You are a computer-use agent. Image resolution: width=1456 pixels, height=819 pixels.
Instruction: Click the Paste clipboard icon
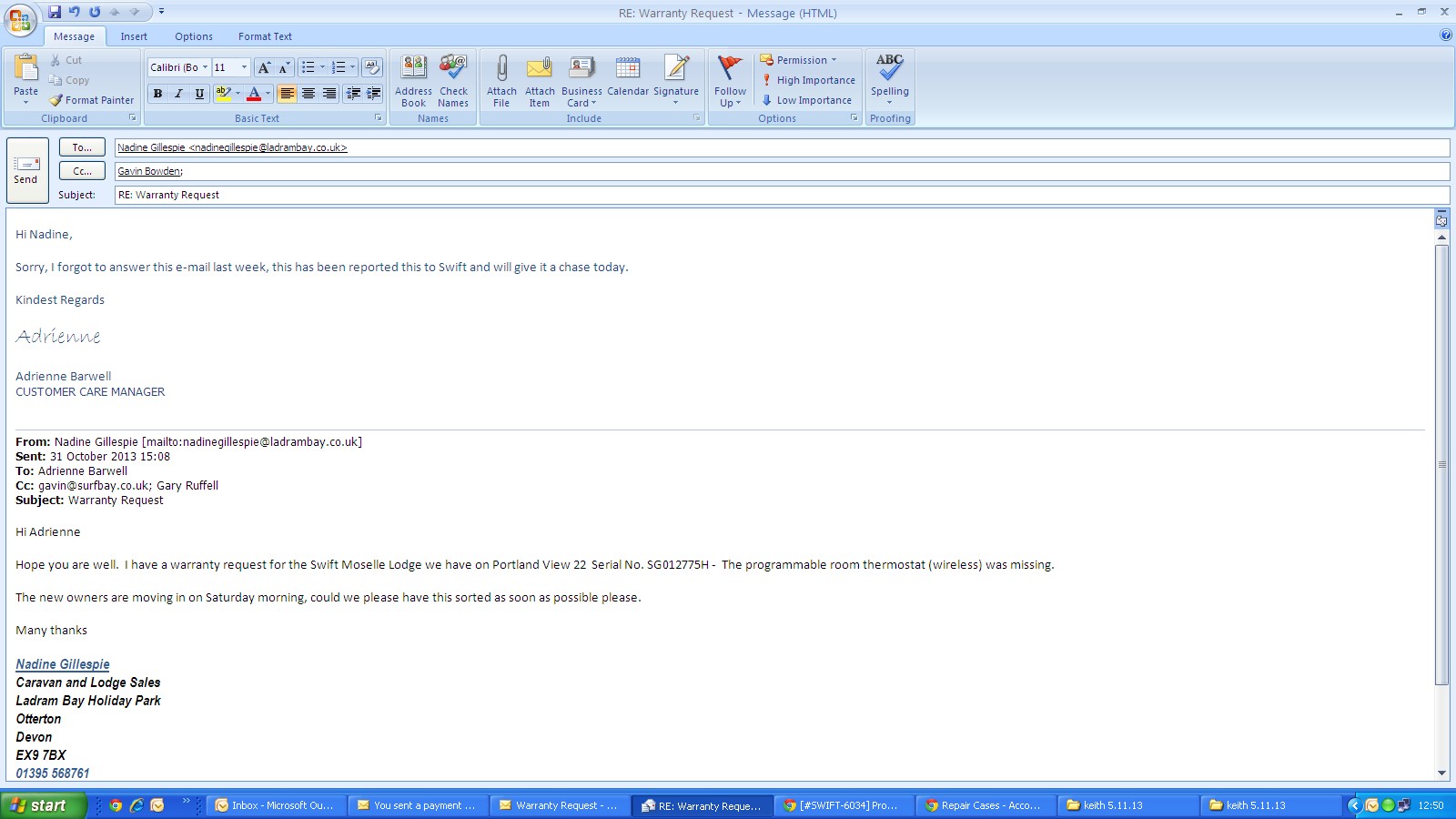(x=26, y=69)
